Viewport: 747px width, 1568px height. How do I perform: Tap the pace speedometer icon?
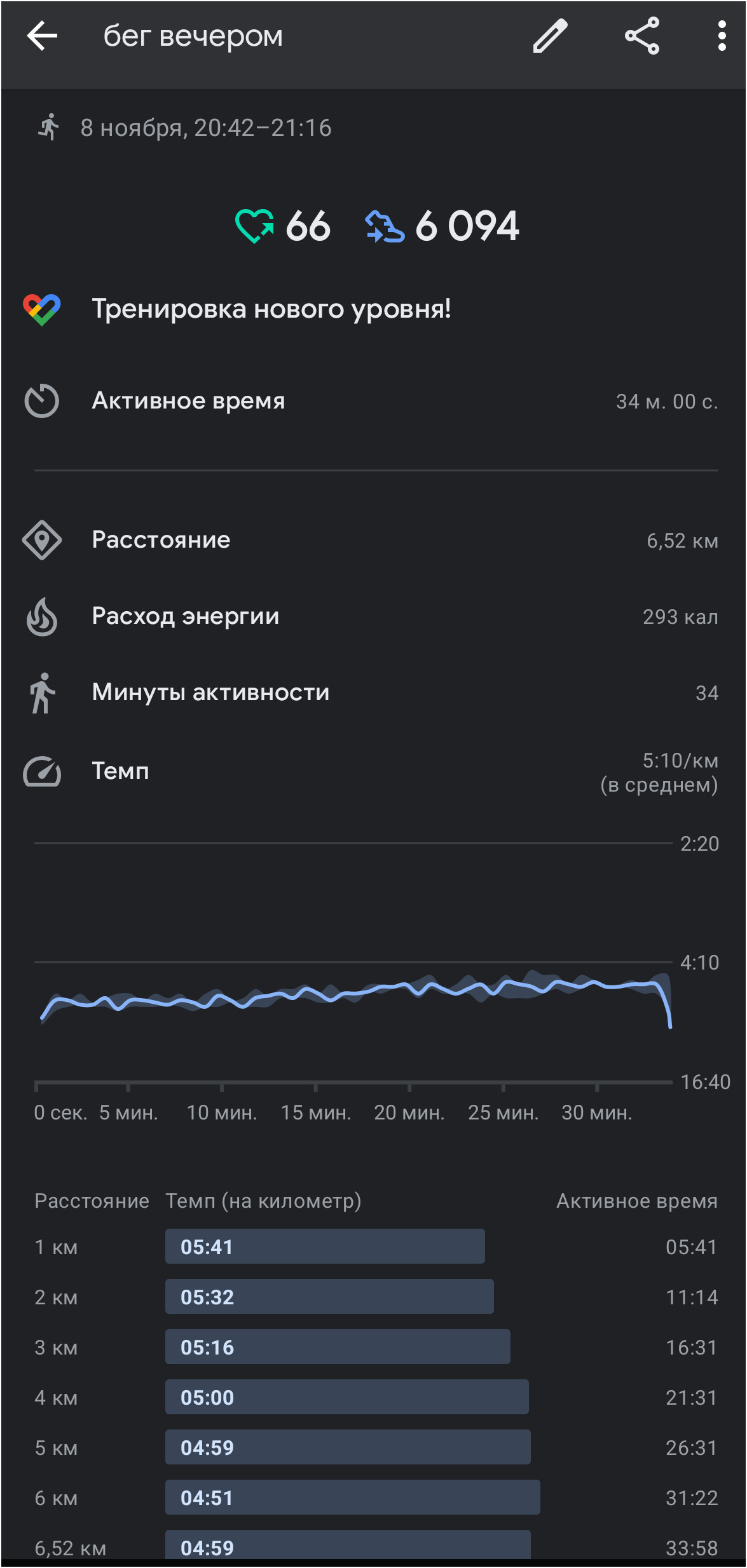[42, 771]
